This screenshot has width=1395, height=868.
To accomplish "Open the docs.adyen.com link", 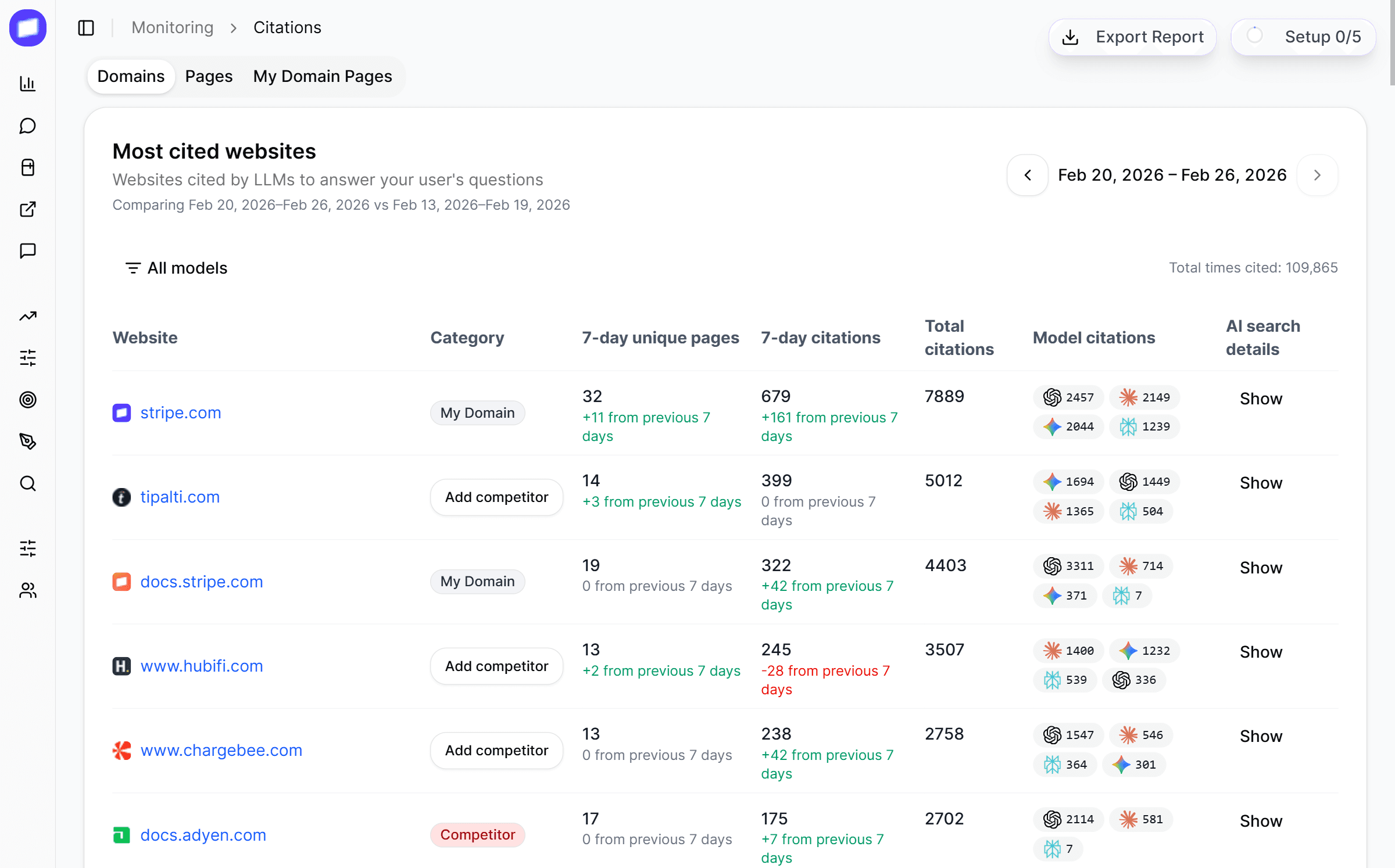I will pos(203,835).
